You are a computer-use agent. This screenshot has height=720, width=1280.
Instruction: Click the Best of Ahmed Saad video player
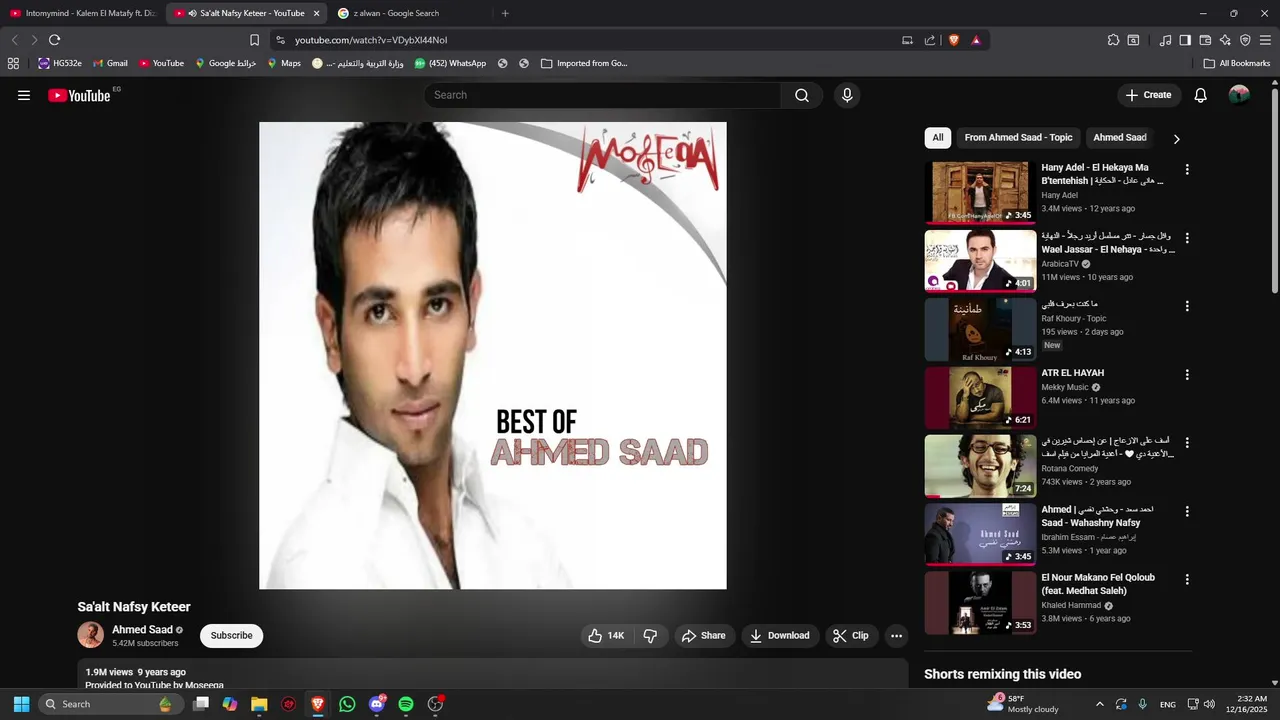[x=493, y=356]
